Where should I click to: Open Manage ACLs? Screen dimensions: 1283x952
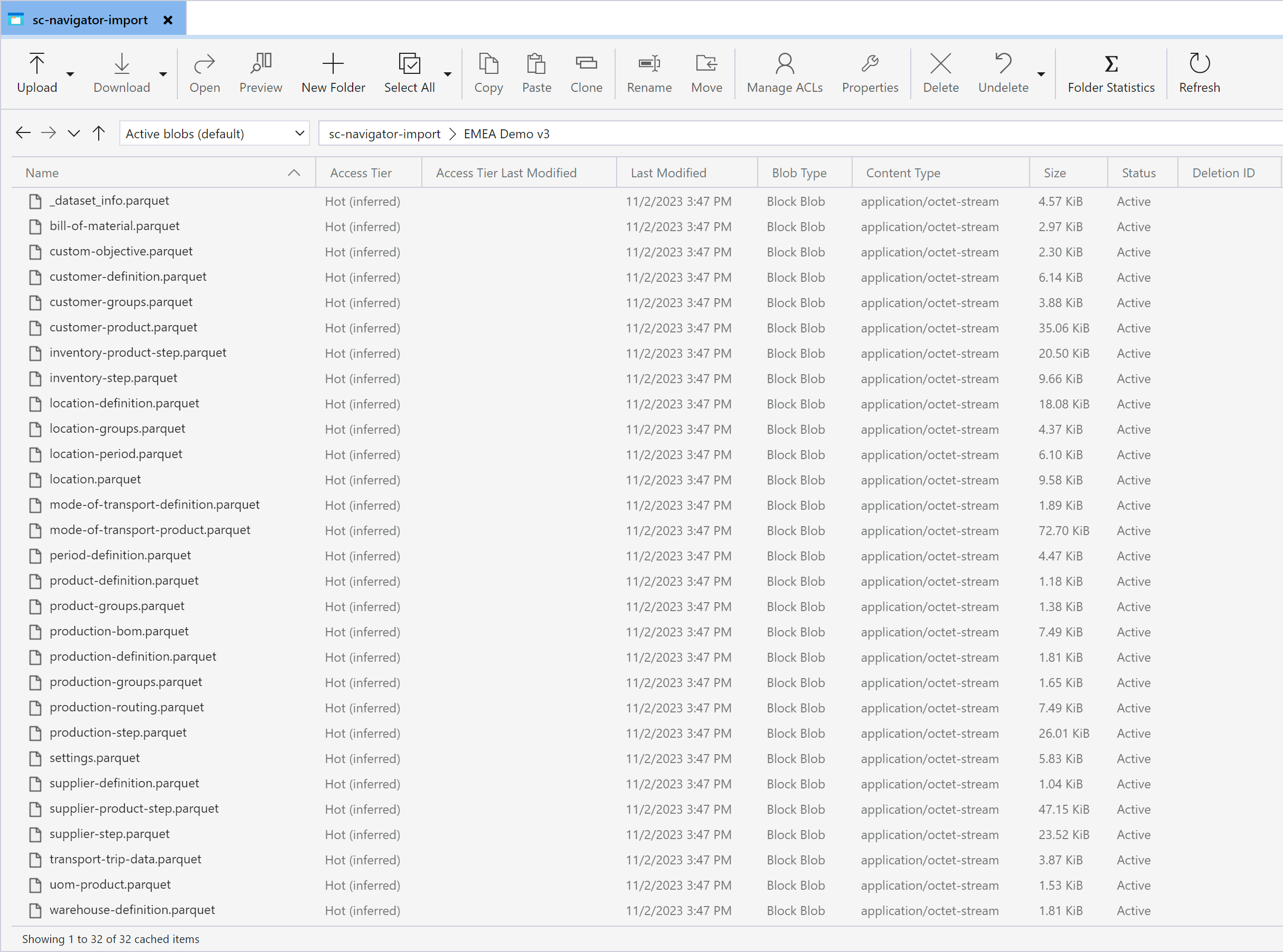(785, 73)
